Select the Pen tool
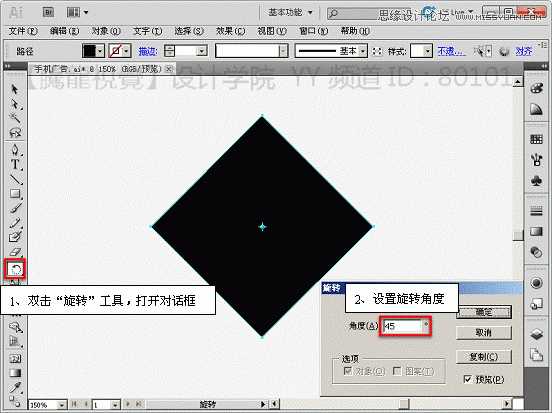552x413 pixels. (14, 149)
